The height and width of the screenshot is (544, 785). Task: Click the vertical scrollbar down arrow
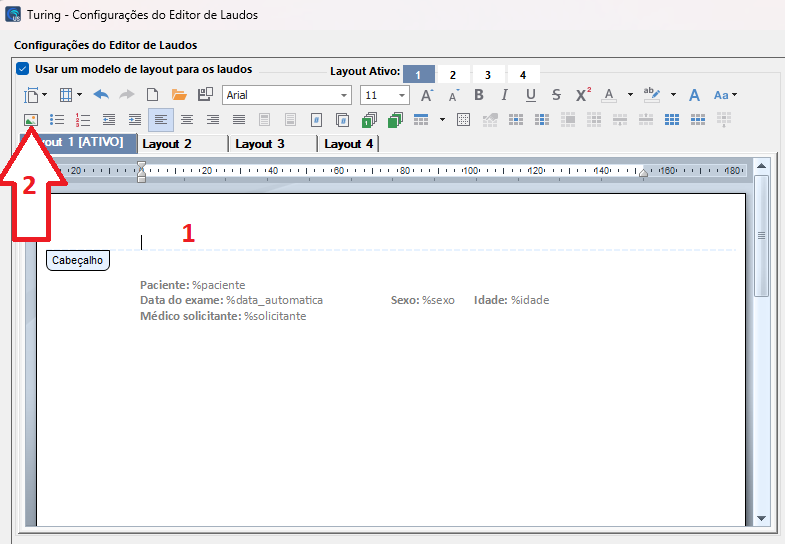pos(762,518)
